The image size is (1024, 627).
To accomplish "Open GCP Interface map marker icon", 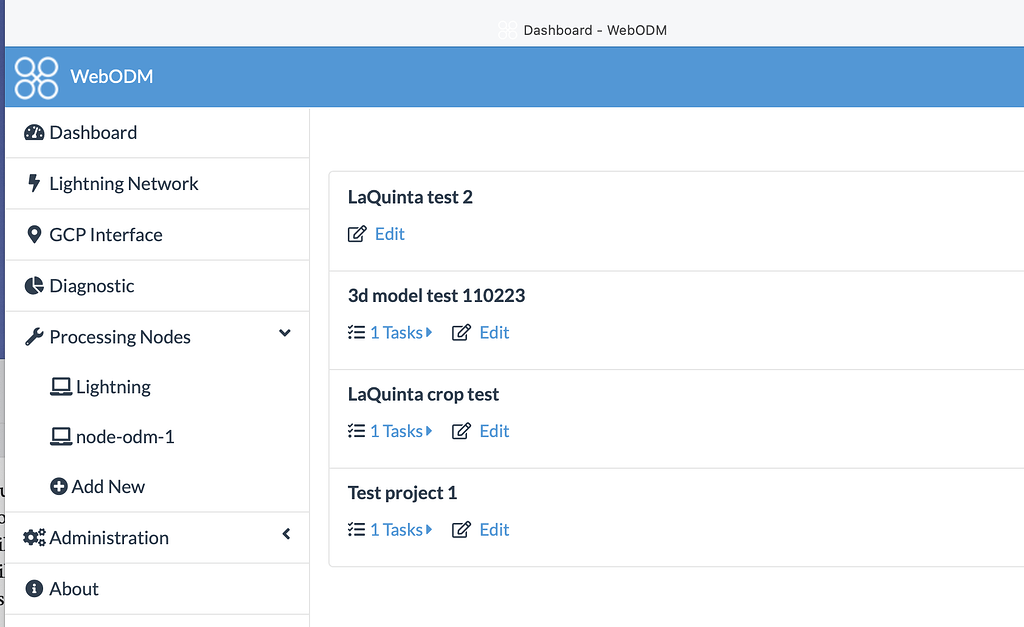I will click(34, 235).
